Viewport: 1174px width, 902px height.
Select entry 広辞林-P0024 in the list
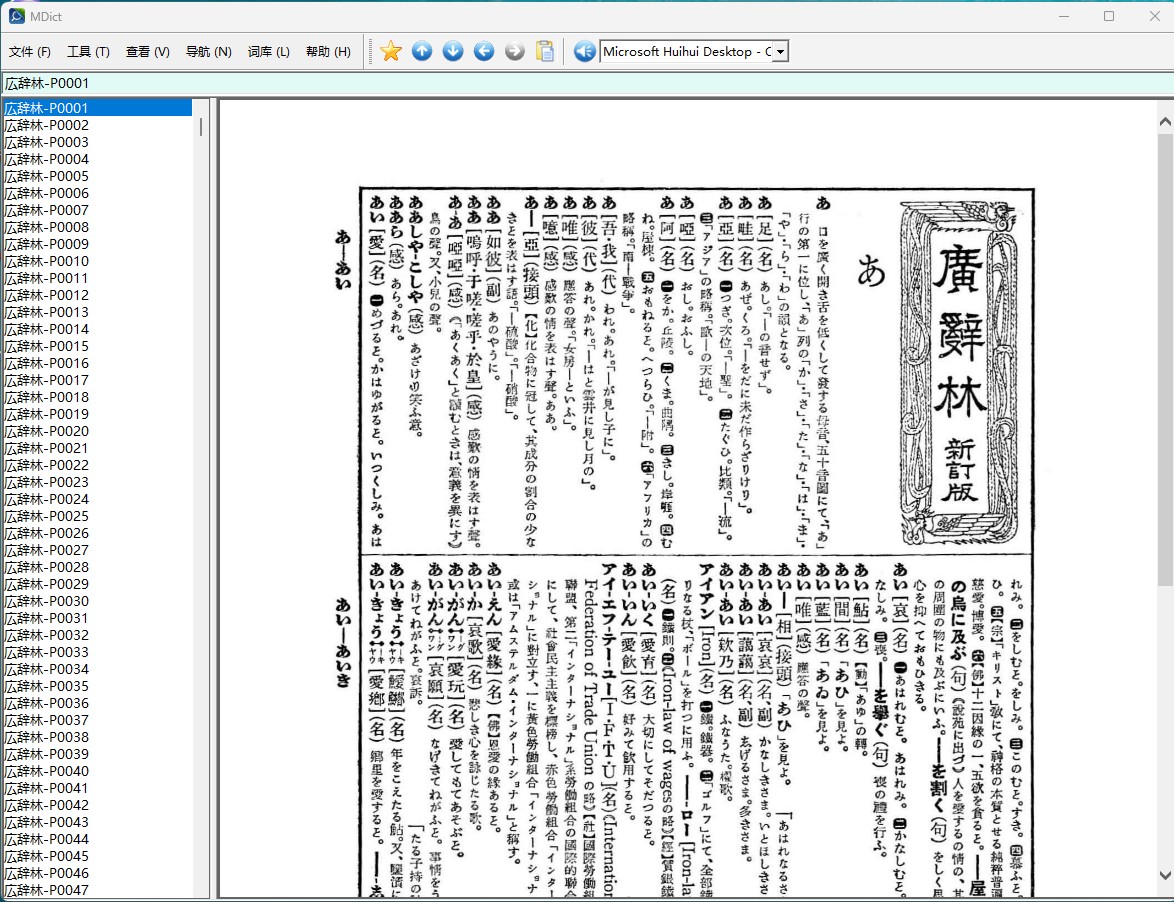point(97,499)
